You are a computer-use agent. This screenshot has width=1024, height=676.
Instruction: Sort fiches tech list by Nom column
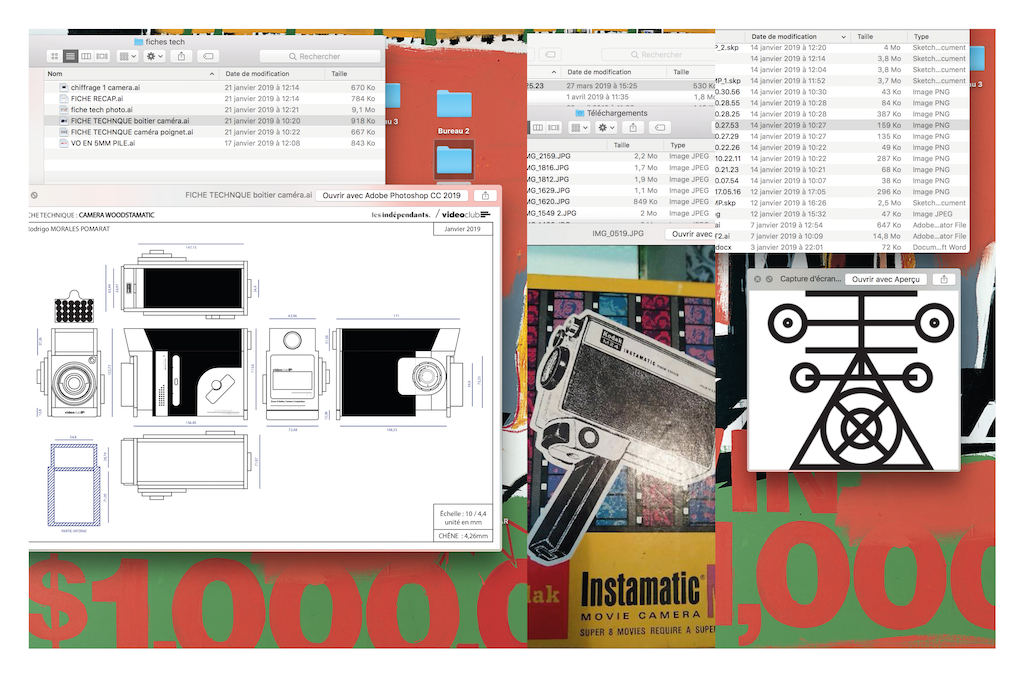pyautogui.click(x=131, y=74)
